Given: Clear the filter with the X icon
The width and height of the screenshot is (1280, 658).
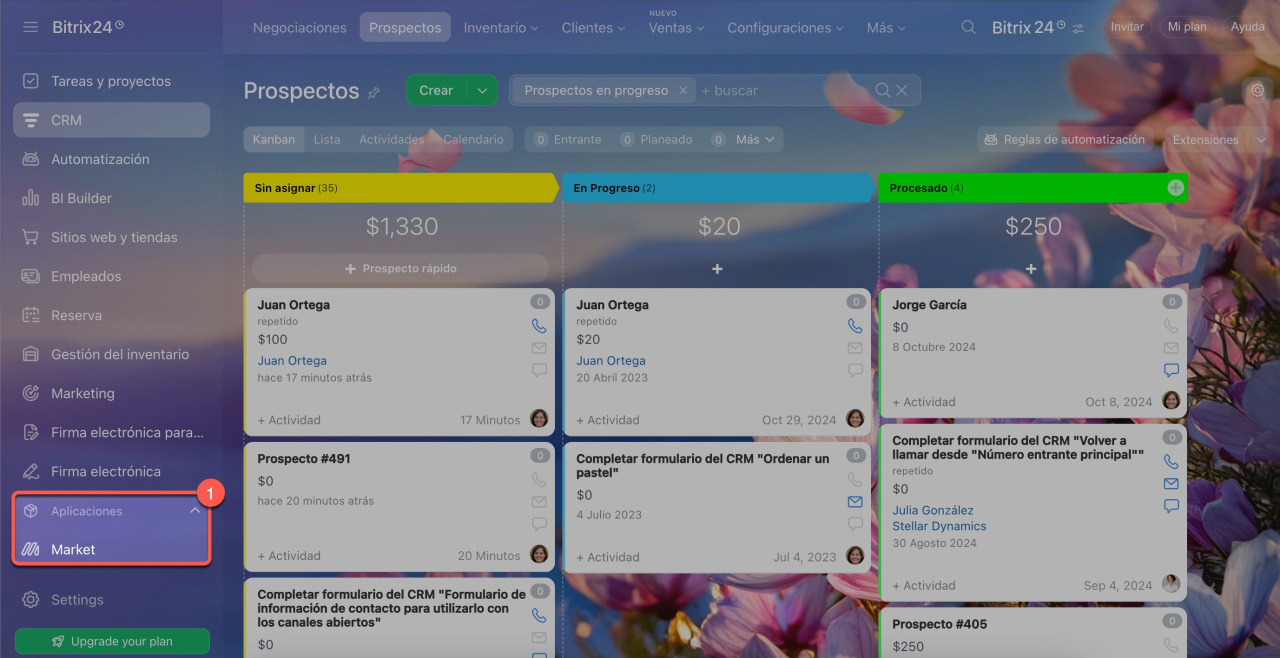Looking at the screenshot, I should click(902, 90).
